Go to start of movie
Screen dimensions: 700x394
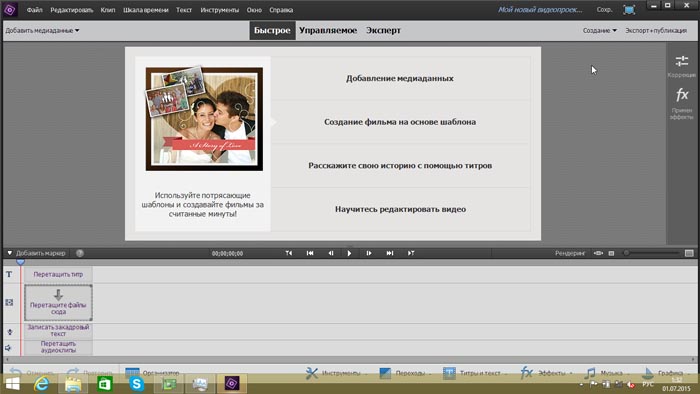click(x=310, y=253)
